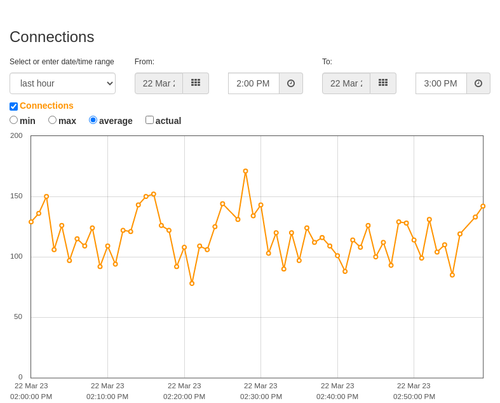Click the lowest data point near 02:20 PM

tap(192, 283)
